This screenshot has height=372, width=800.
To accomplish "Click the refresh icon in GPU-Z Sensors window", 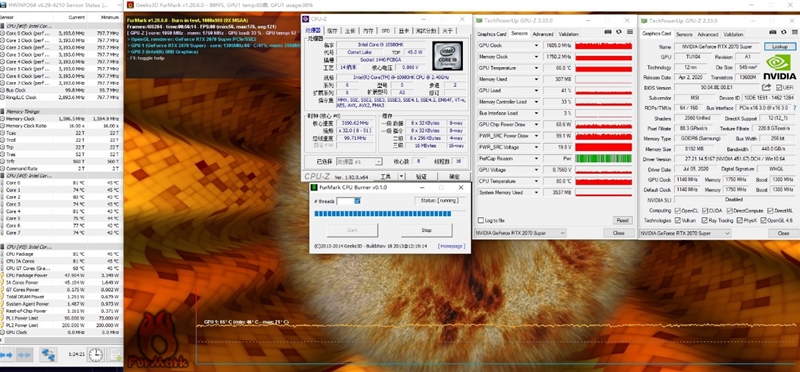I will [618, 32].
